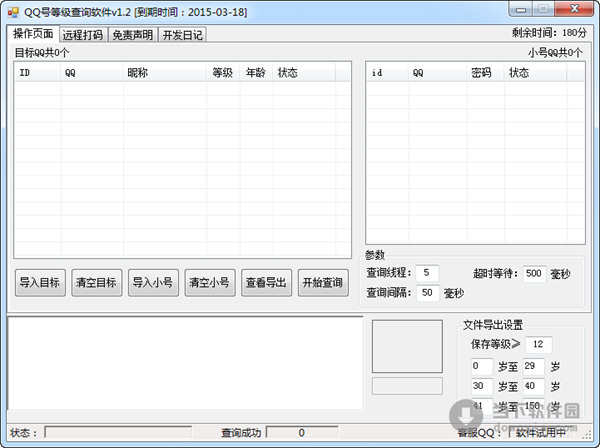Click the 状态 column header in target list

coord(305,72)
